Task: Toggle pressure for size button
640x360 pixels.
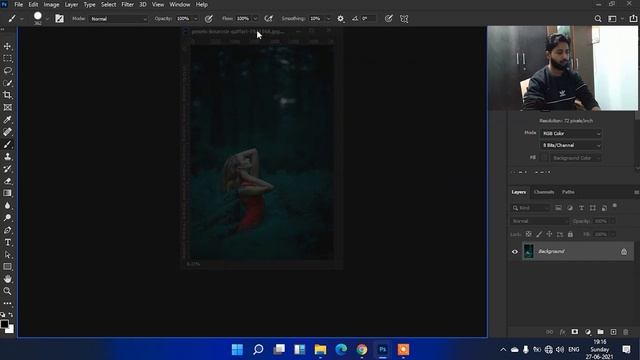Action: point(389,19)
